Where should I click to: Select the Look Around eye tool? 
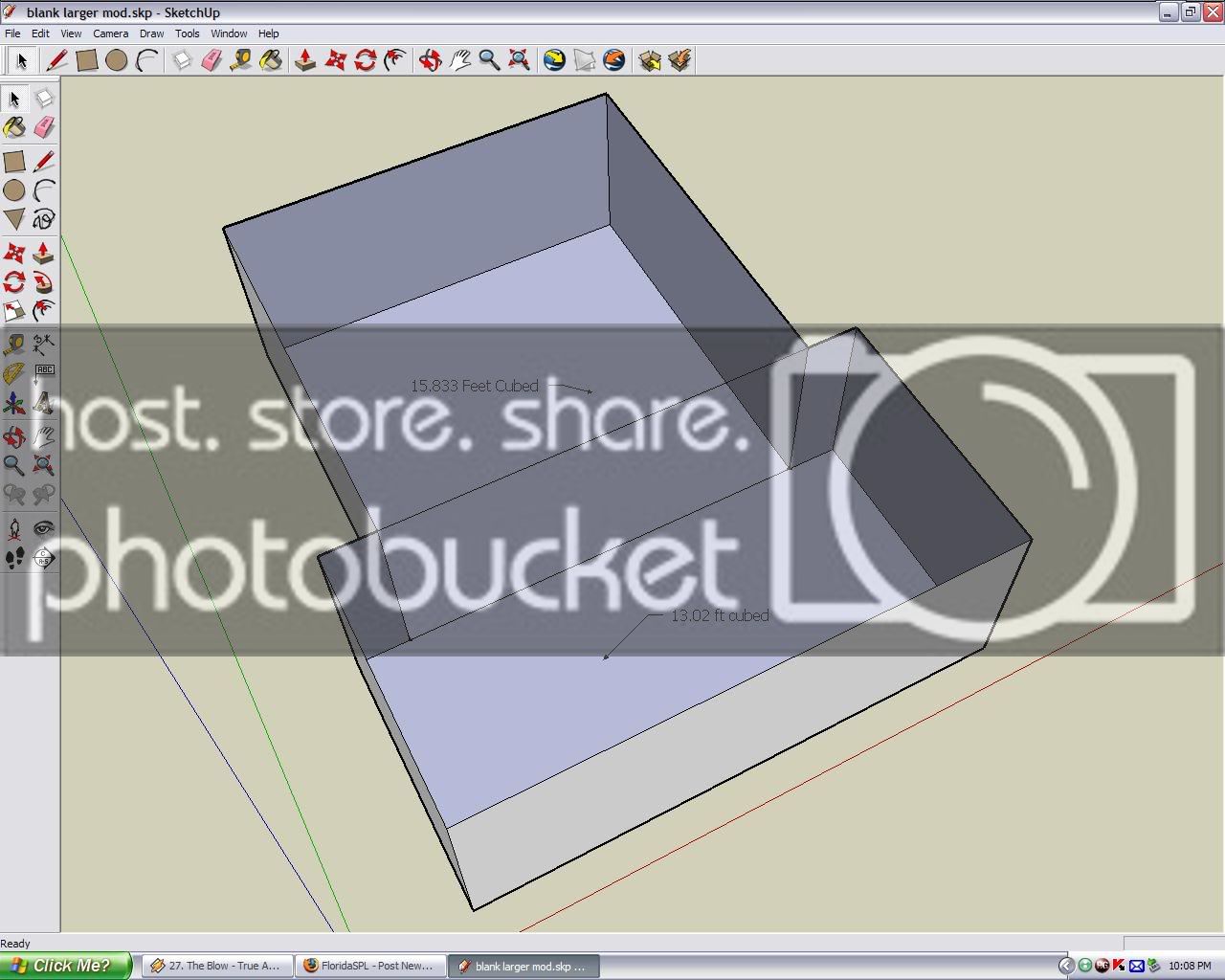44,528
